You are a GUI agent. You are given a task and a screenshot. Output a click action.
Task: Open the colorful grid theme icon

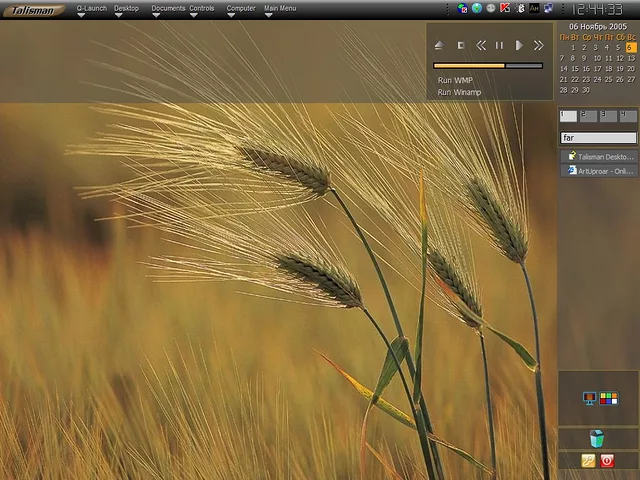coord(608,398)
